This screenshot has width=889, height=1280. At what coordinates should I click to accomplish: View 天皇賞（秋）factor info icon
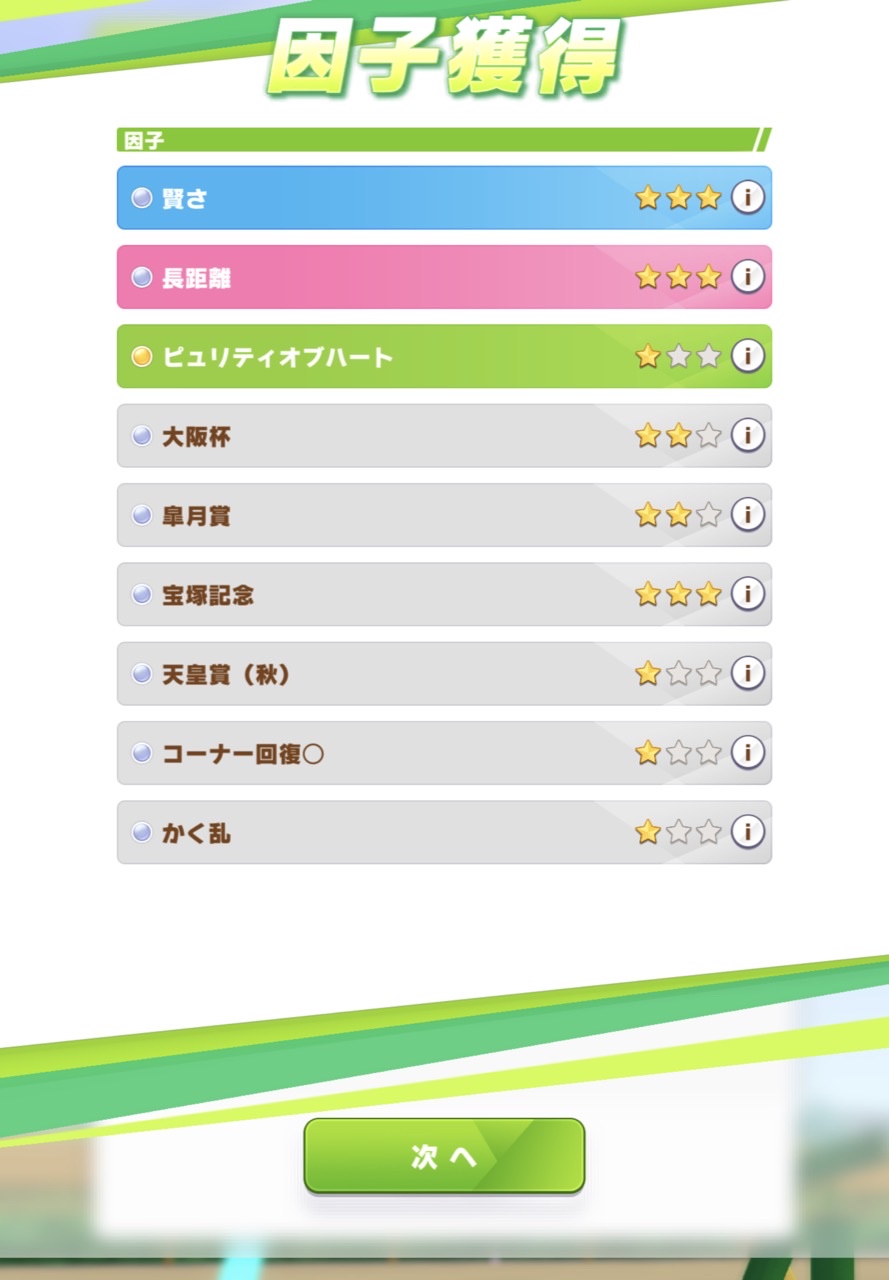(747, 673)
